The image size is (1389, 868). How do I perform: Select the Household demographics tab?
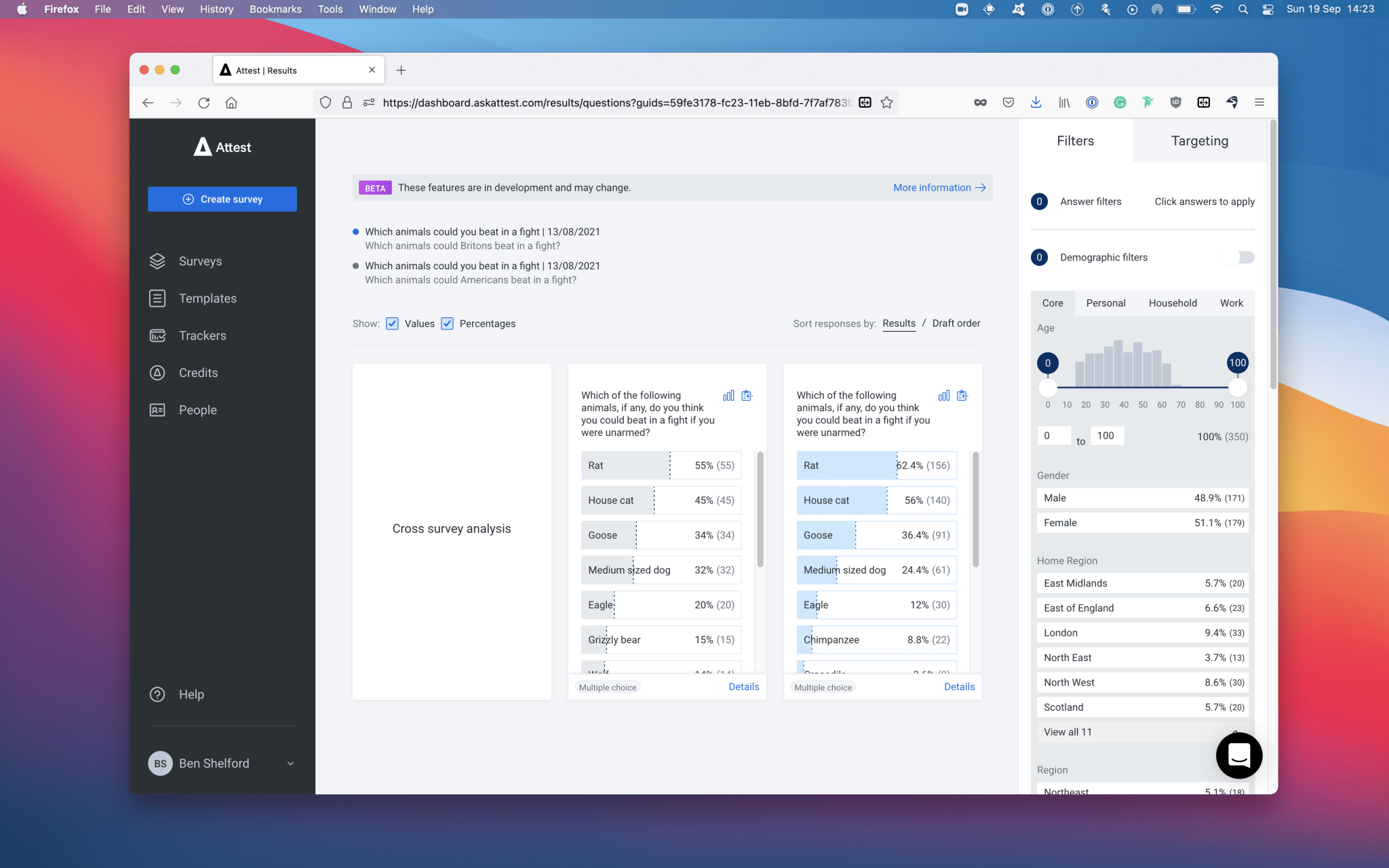1172,303
